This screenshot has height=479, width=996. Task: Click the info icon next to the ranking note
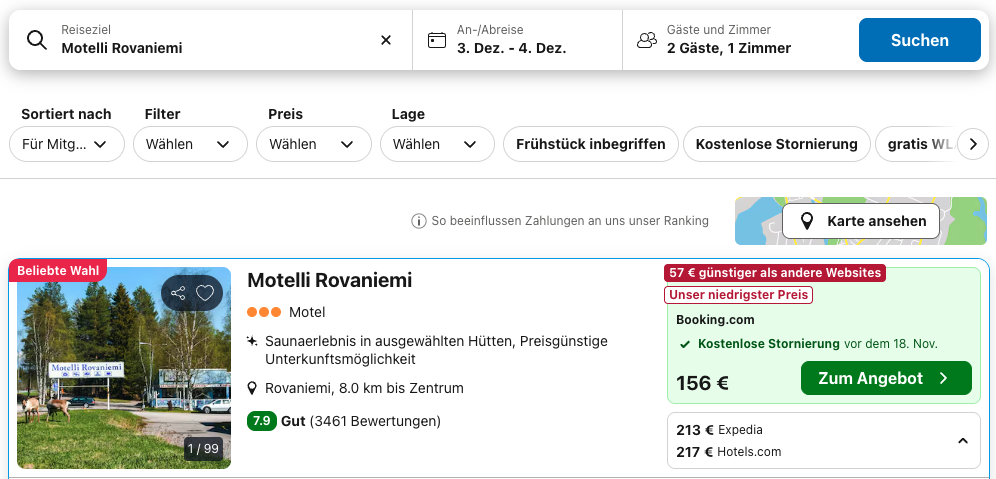[x=419, y=221]
